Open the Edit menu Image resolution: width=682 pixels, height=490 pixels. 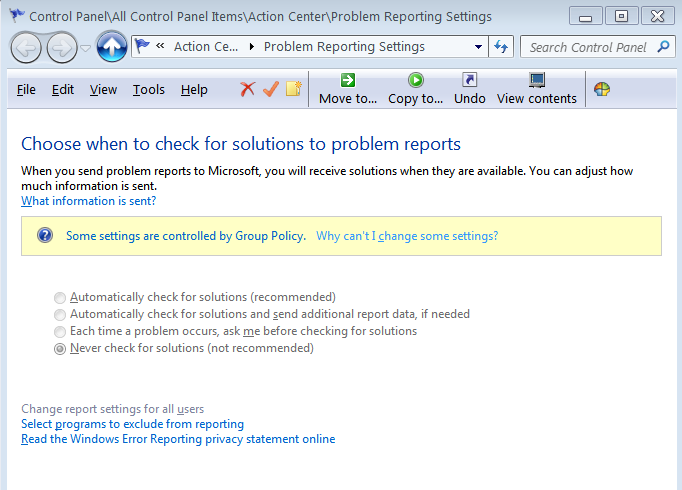[63, 90]
